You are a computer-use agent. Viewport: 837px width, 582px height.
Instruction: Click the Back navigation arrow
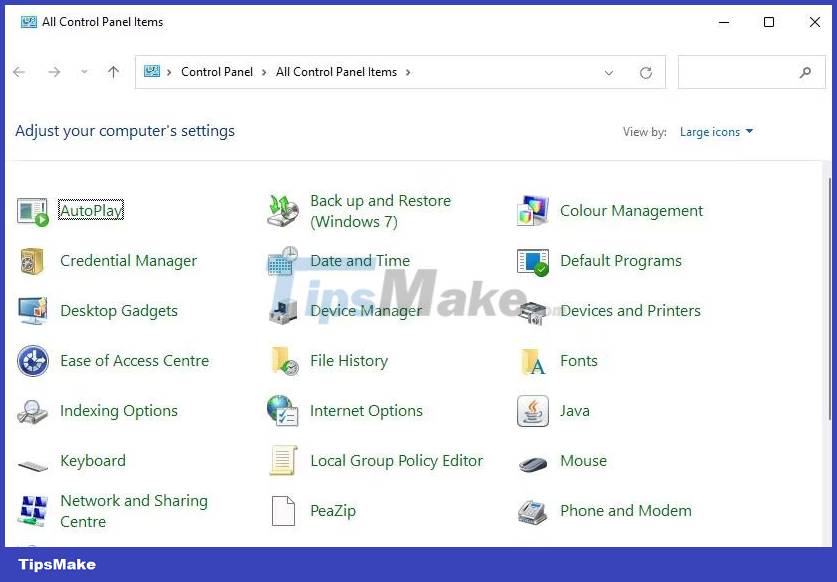tap(18, 72)
